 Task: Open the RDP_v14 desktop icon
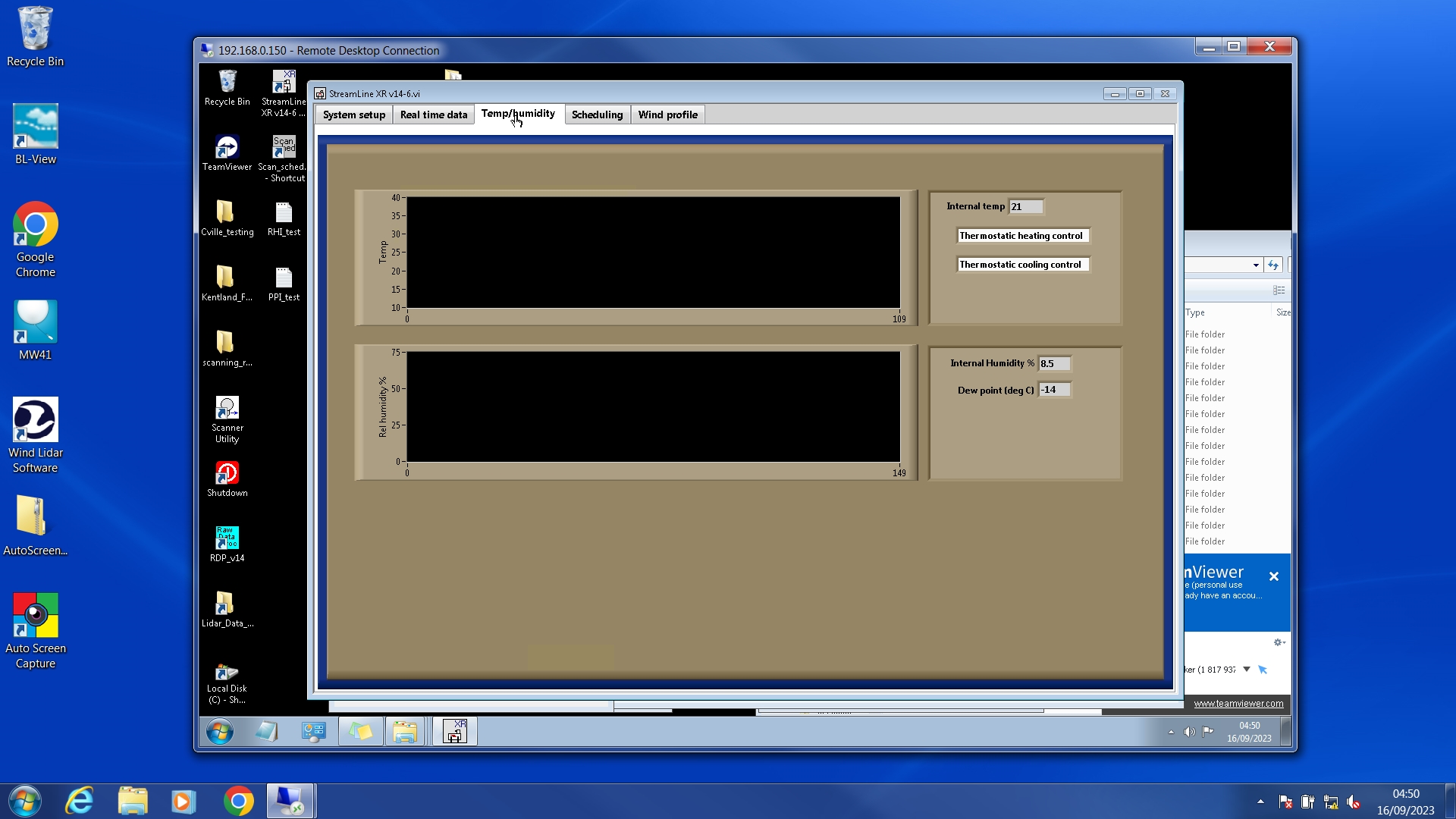click(227, 538)
